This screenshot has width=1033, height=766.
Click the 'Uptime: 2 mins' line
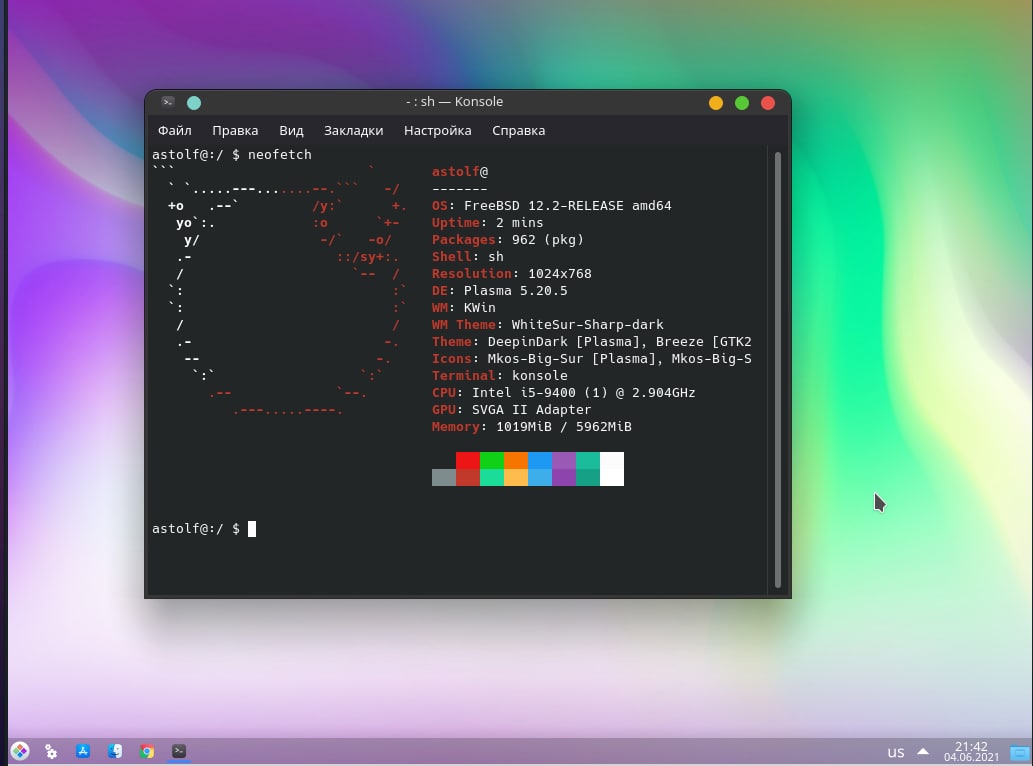click(x=488, y=223)
